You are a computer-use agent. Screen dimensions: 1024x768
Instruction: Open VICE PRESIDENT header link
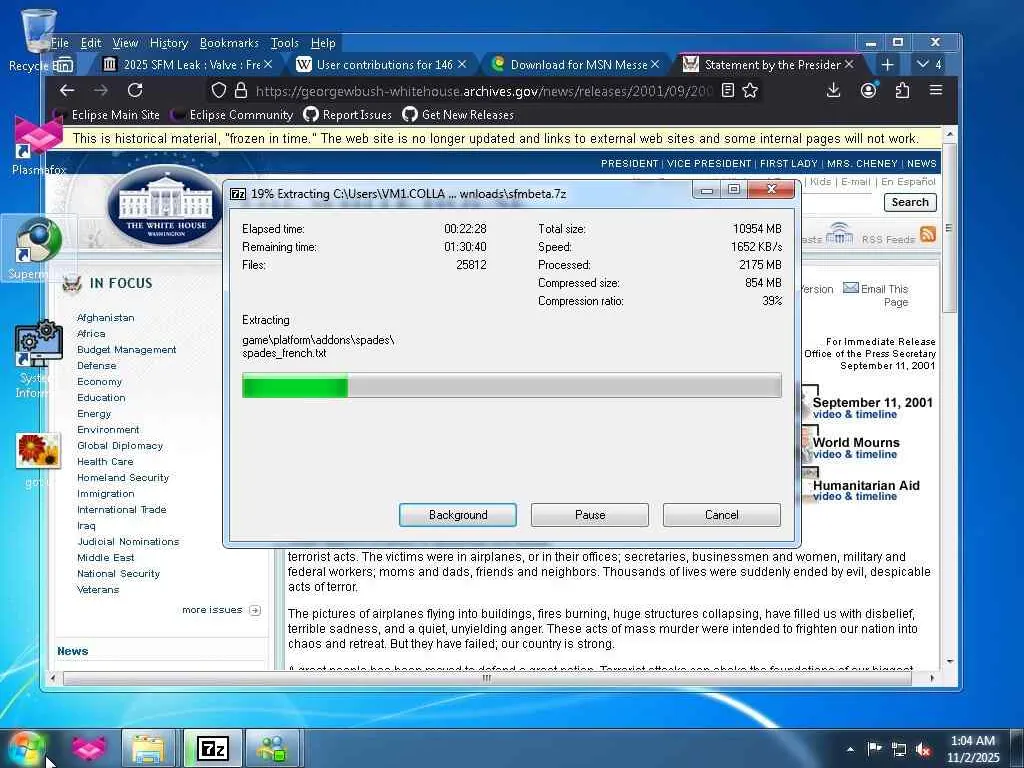pyautogui.click(x=709, y=163)
